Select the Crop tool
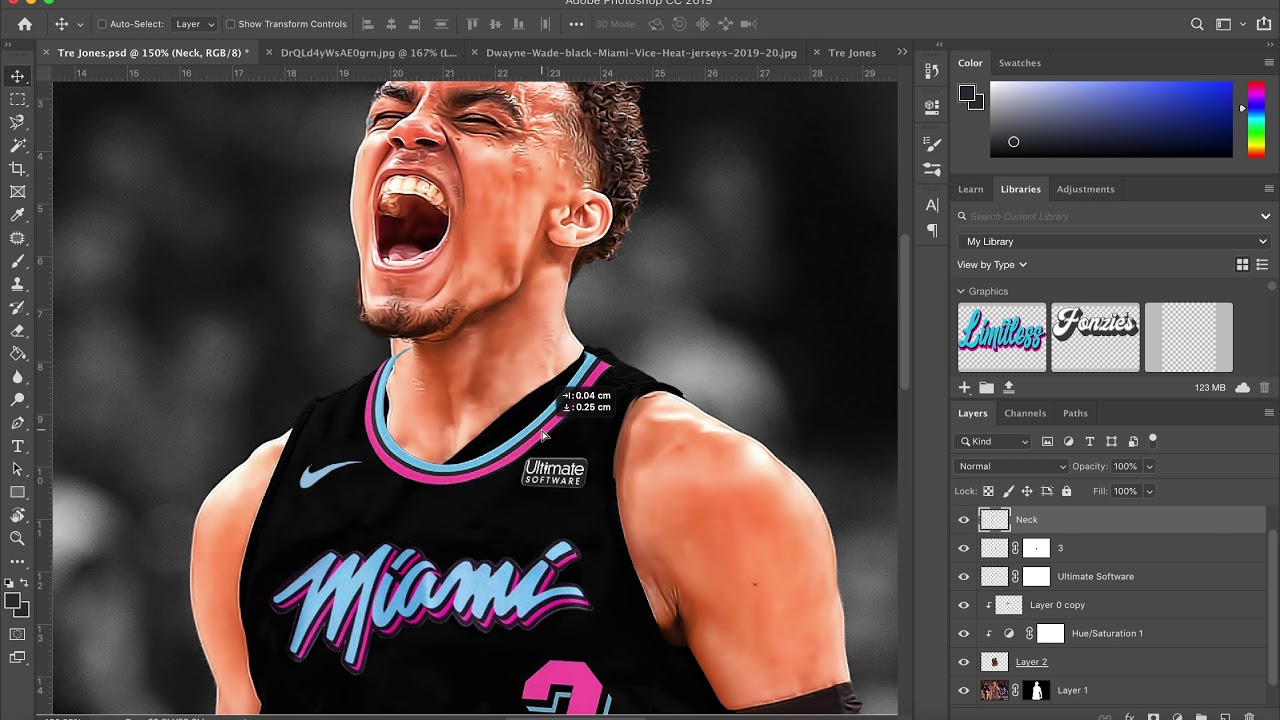Viewport: 1280px width, 720px height. [17, 168]
